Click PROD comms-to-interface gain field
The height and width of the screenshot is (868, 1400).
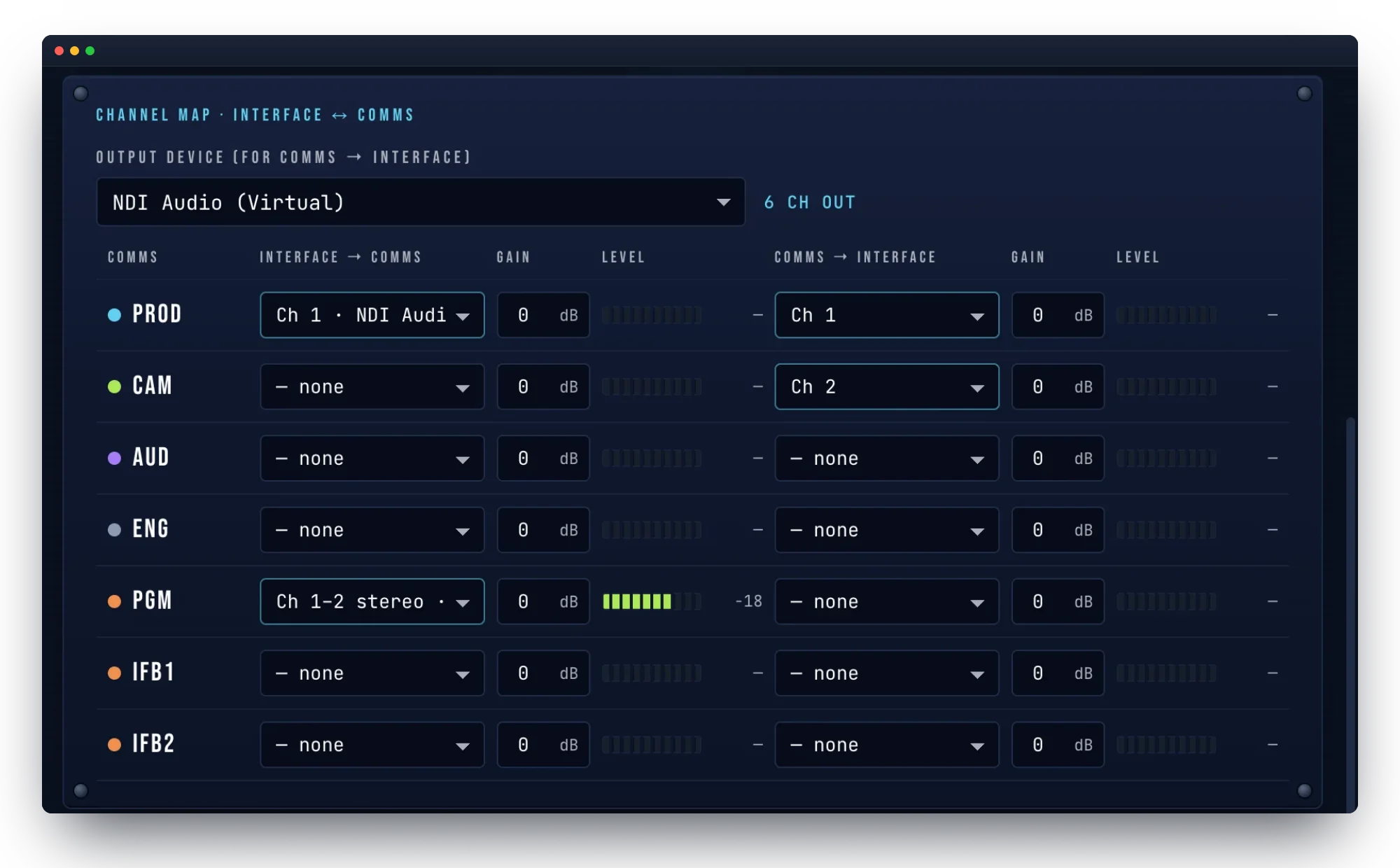point(1058,315)
